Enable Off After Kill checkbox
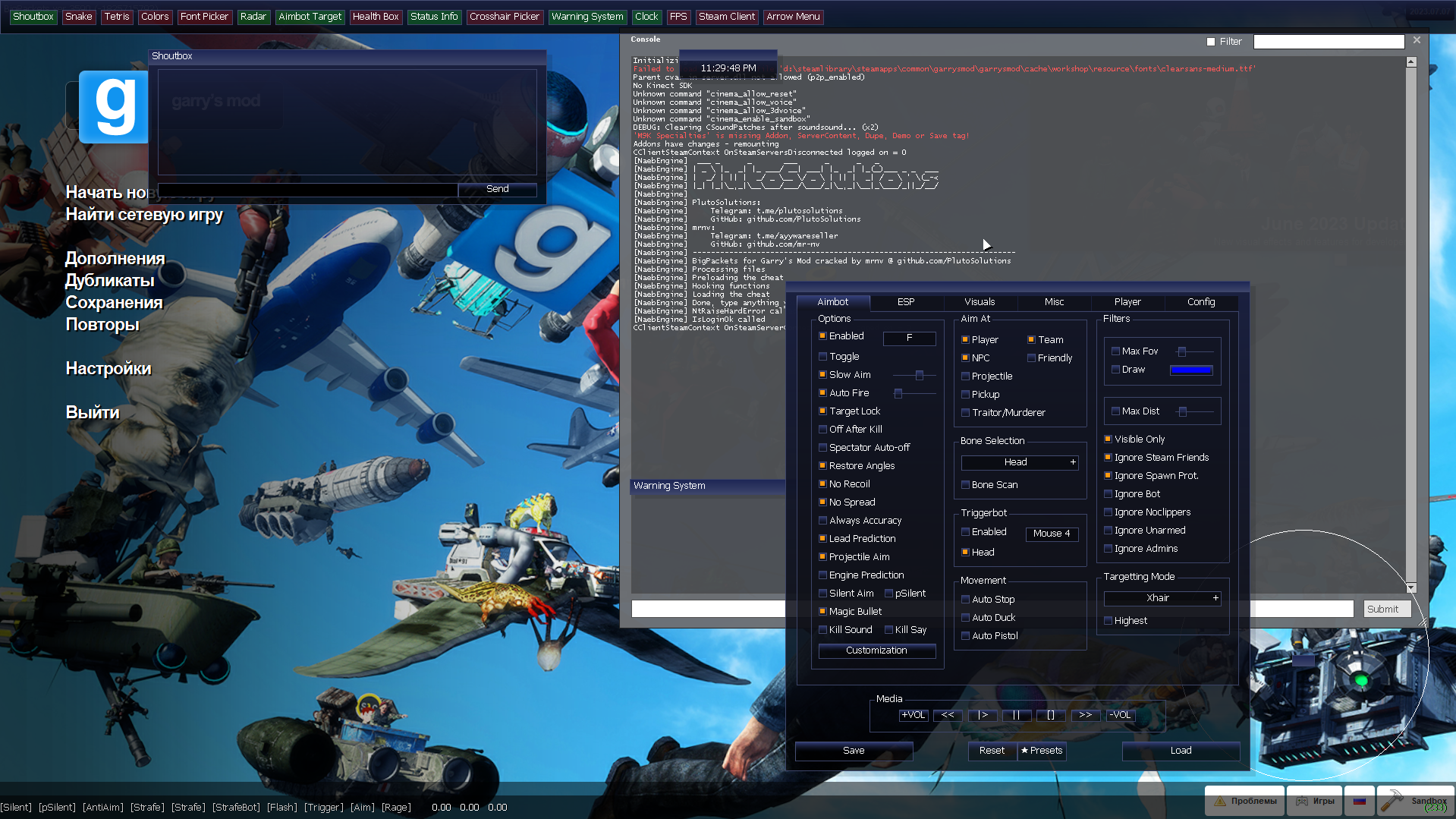 [822, 429]
